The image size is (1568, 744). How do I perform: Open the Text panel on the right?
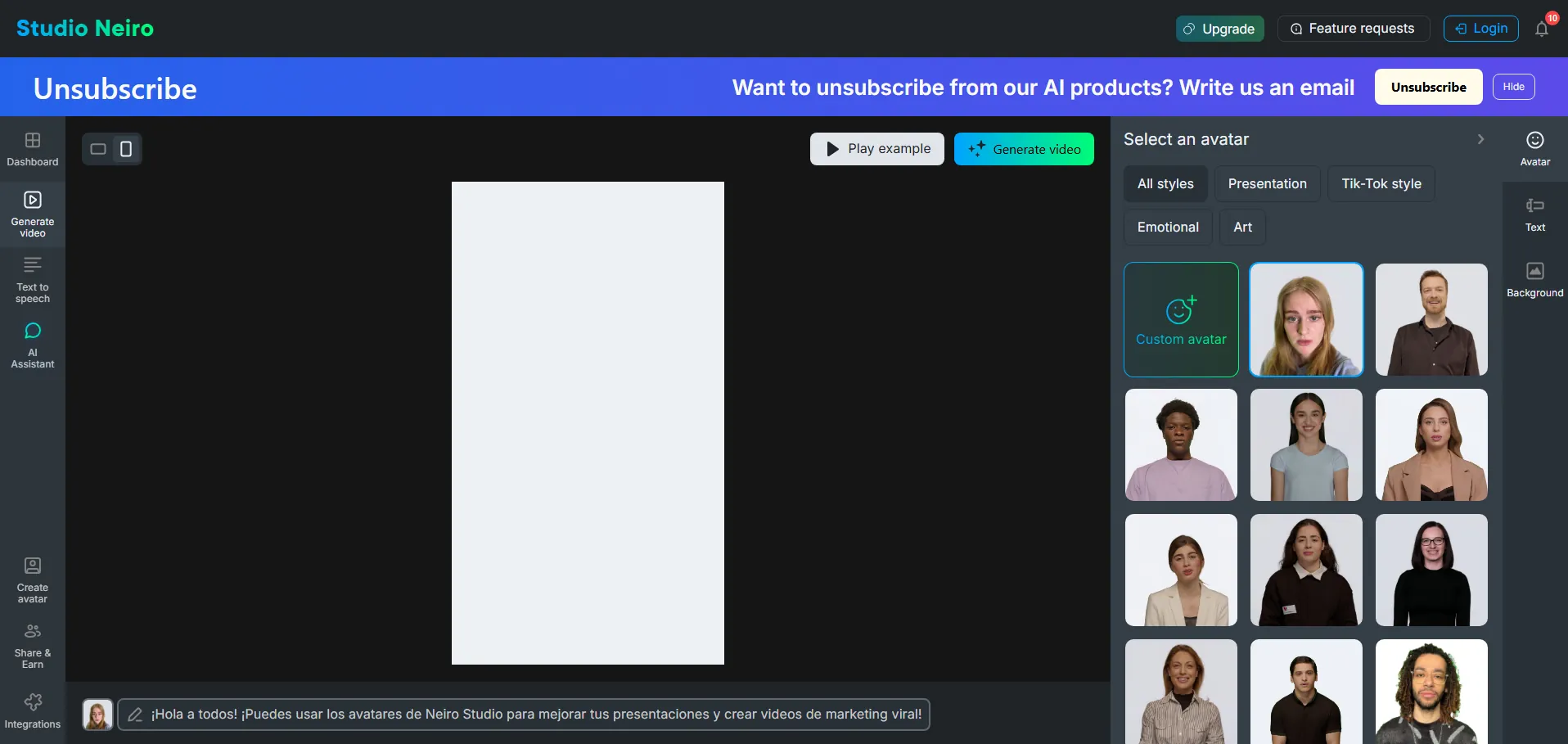pyautogui.click(x=1534, y=214)
